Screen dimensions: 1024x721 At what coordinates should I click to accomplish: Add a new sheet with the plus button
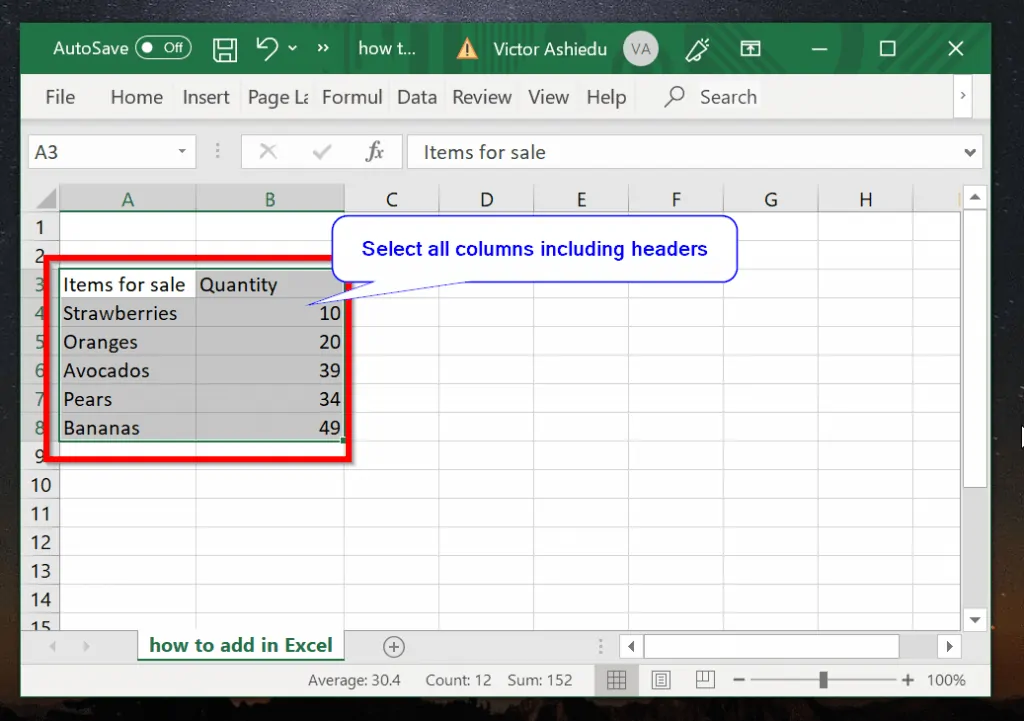[x=393, y=646]
